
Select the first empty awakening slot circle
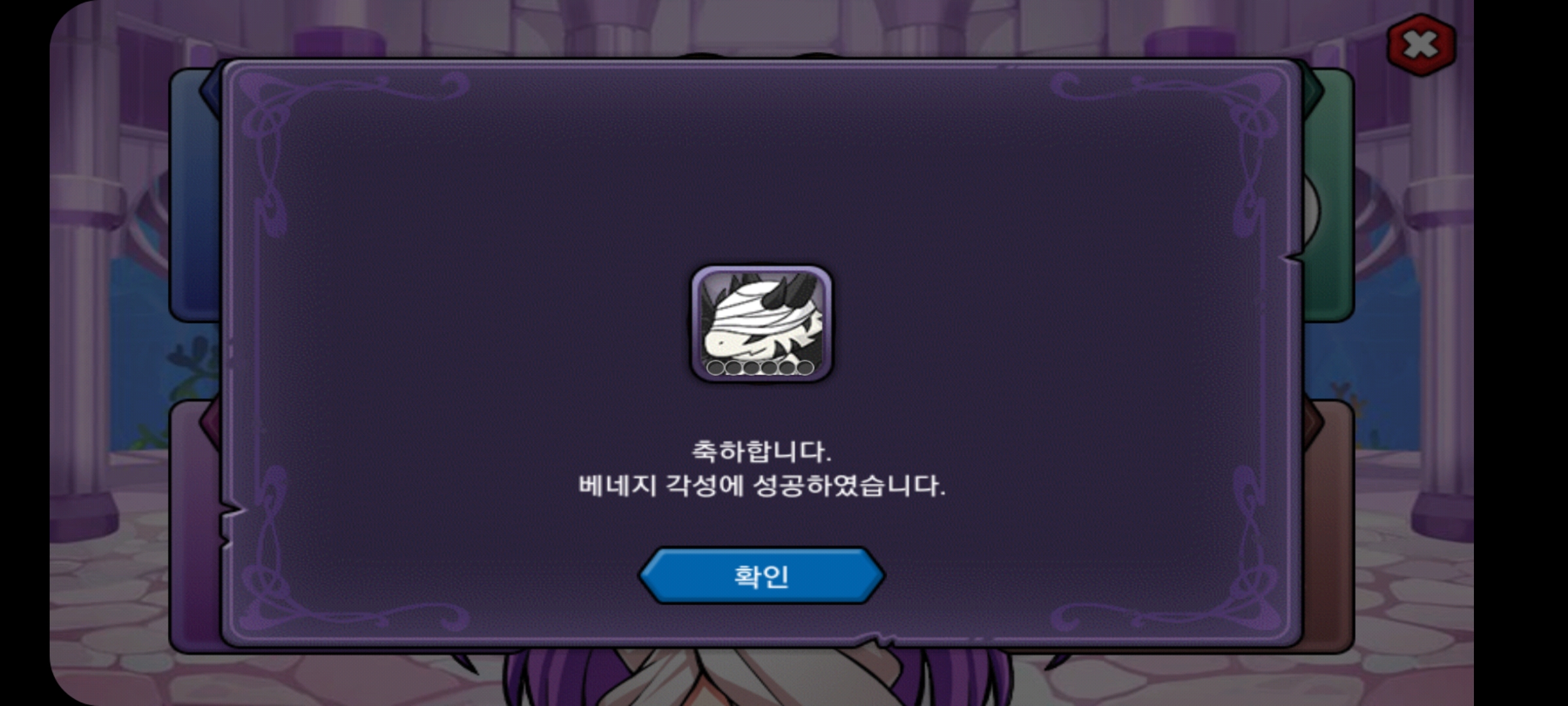(x=715, y=368)
